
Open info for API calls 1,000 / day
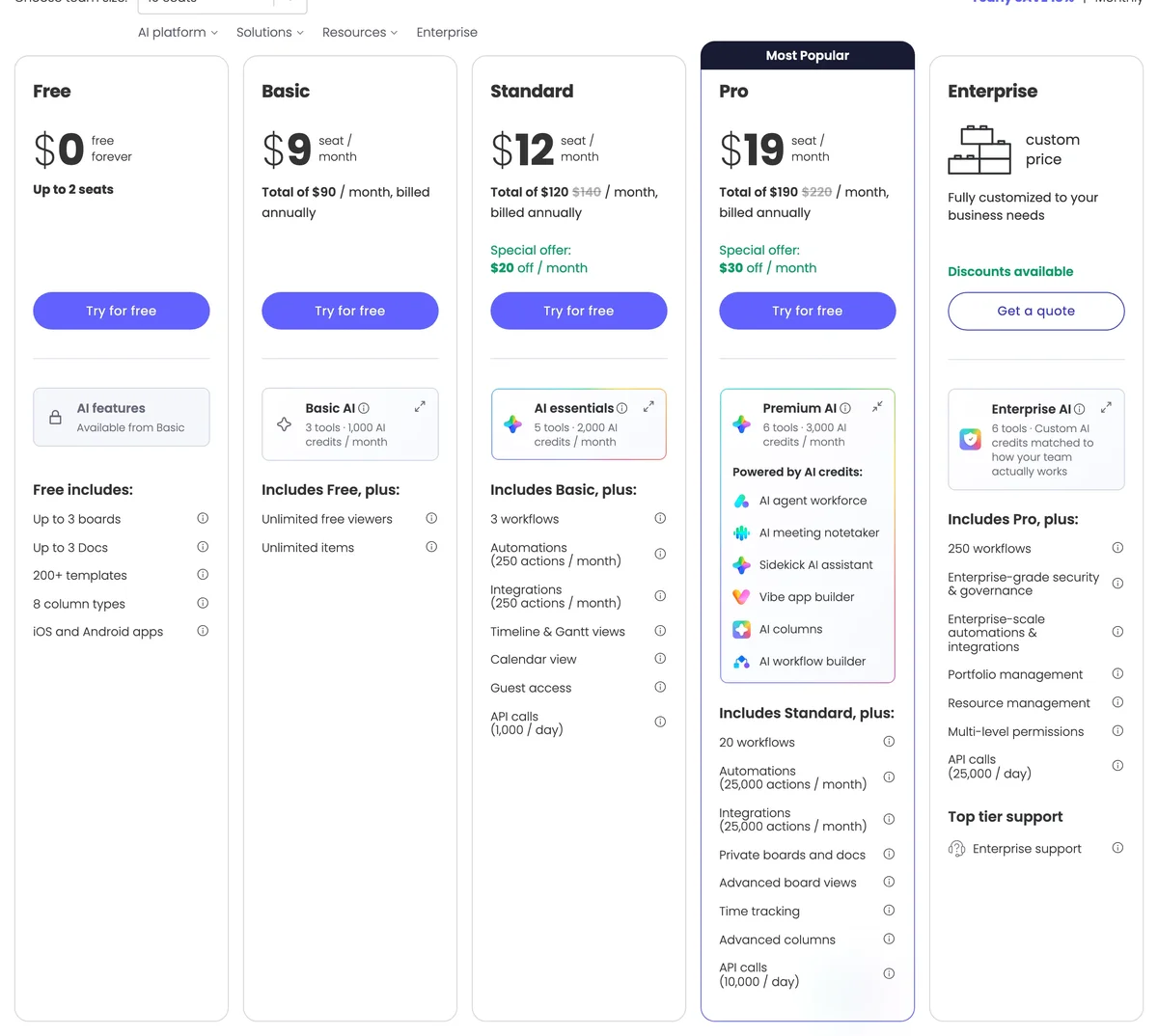pos(660,722)
